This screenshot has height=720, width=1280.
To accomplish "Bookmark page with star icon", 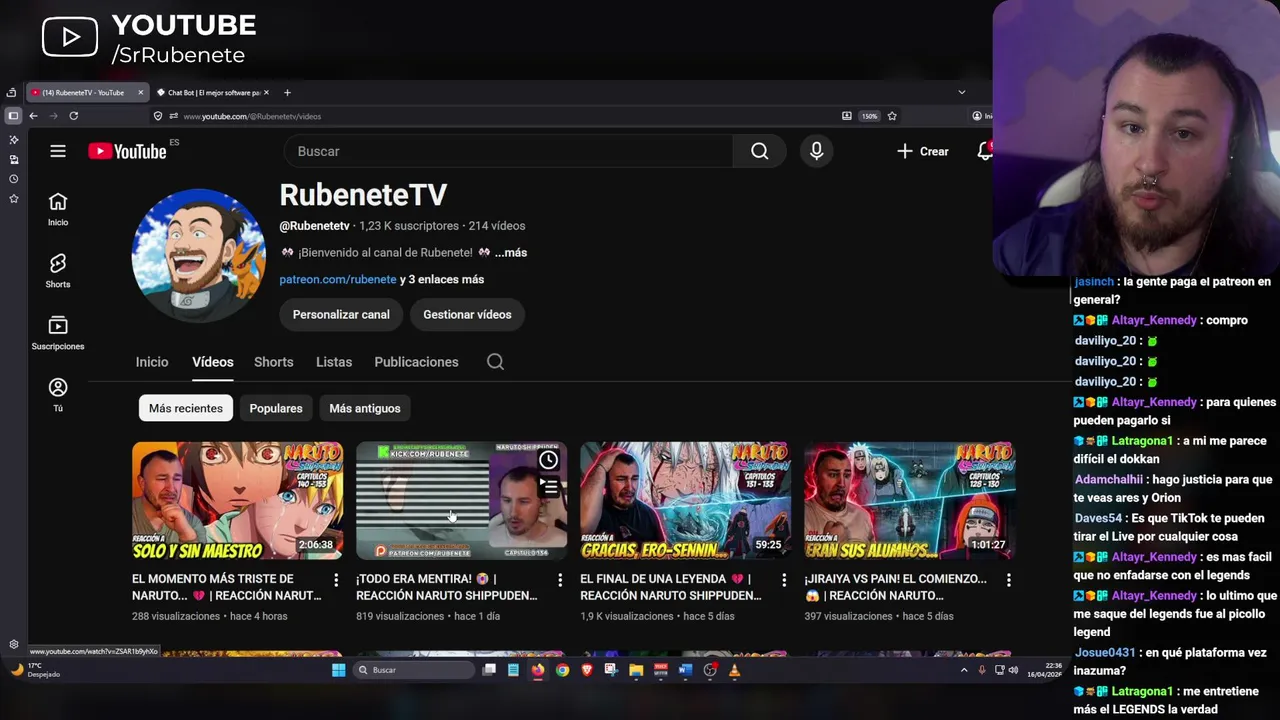I will pyautogui.click(x=892, y=116).
